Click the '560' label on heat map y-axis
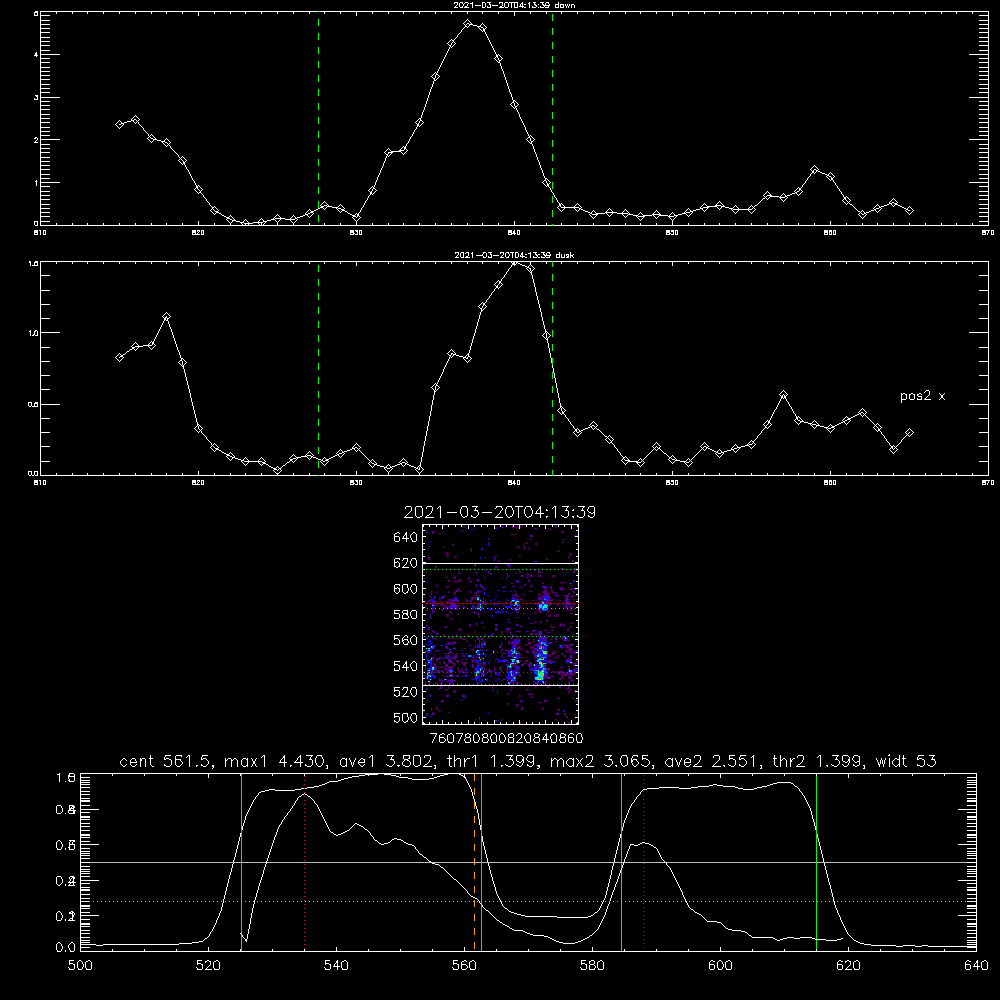The image size is (1000, 1000). pos(406,640)
